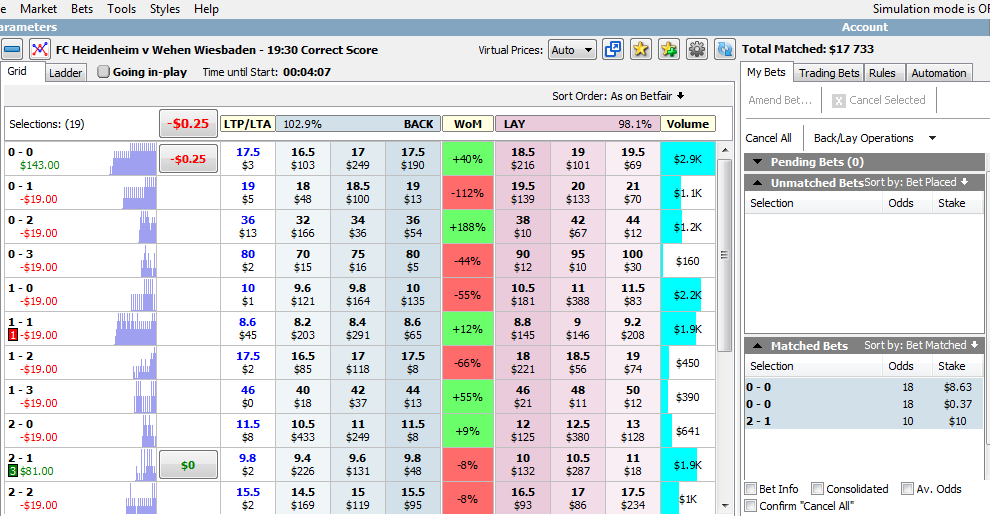Click the Amend Bet… button
This screenshot has width=990, height=516.
(x=780, y=100)
